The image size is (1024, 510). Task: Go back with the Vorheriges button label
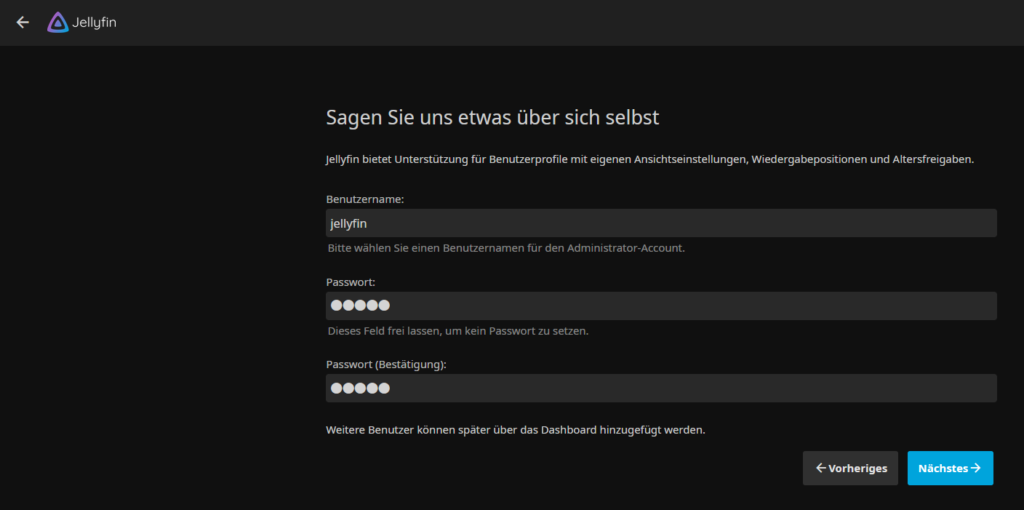click(x=857, y=468)
